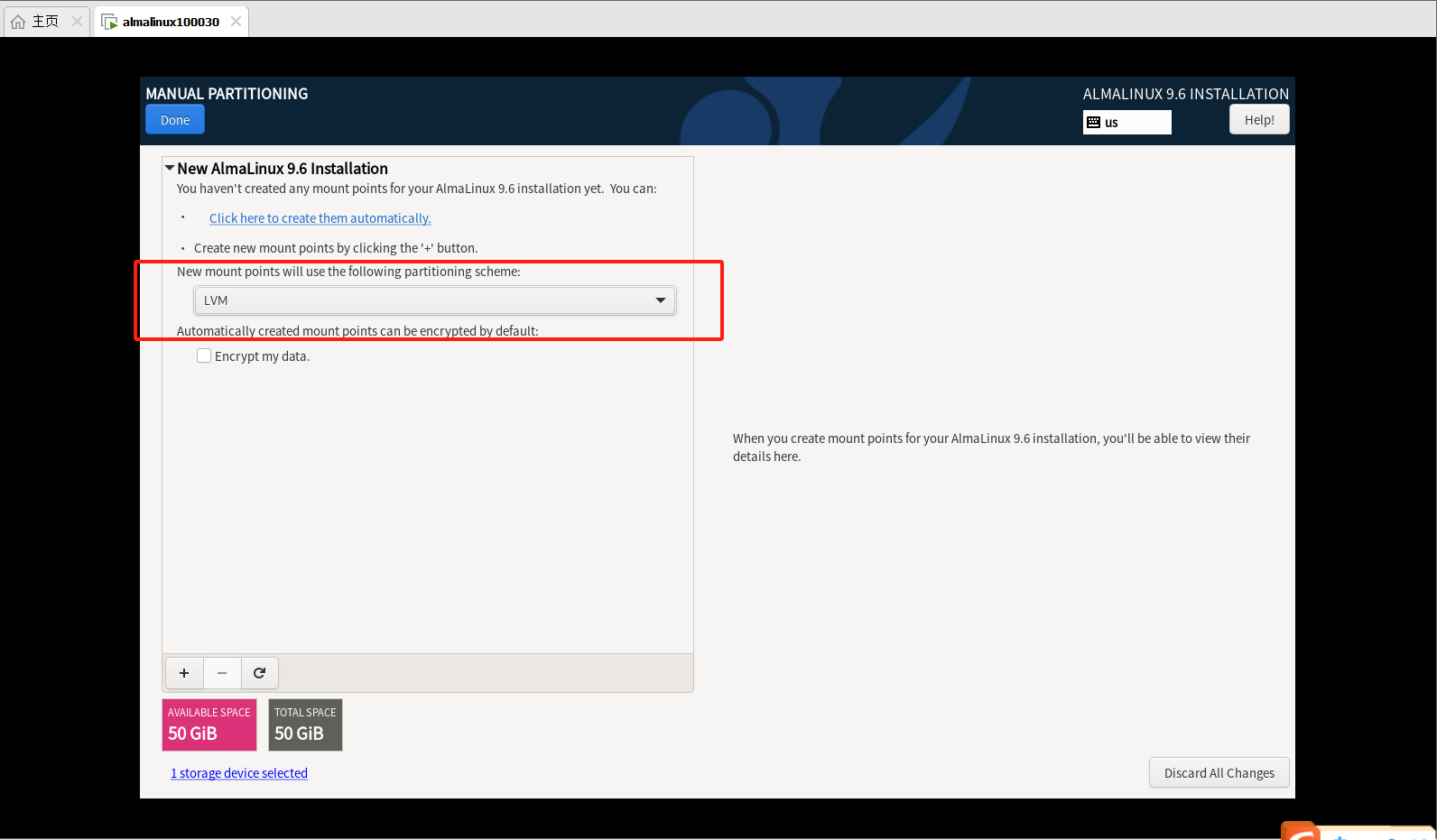The height and width of the screenshot is (840, 1437).
Task: Click the keyboard layout icon next to us
Action: pyautogui.click(x=1093, y=123)
